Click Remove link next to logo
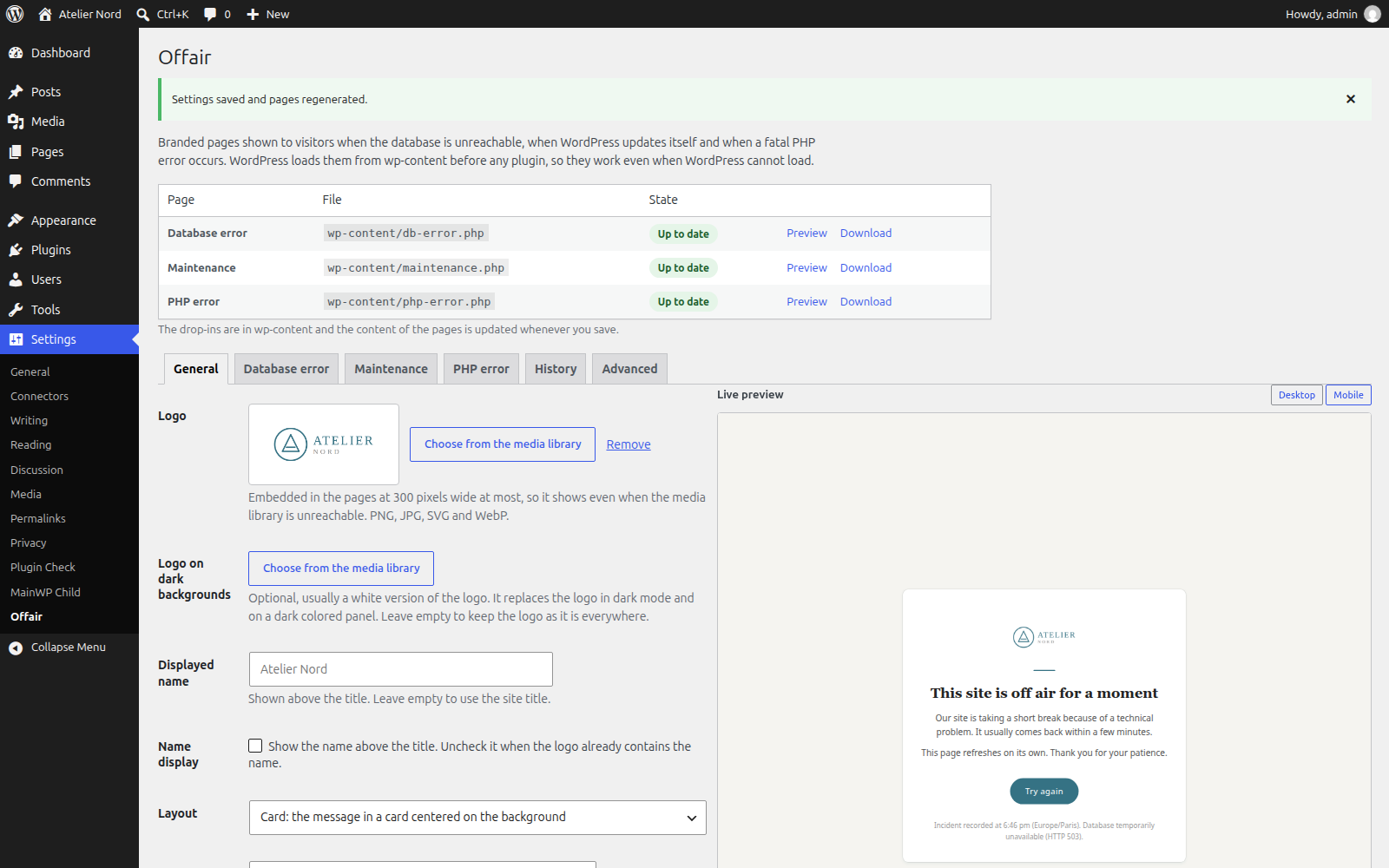Viewport: 1389px width, 868px height. click(x=629, y=444)
